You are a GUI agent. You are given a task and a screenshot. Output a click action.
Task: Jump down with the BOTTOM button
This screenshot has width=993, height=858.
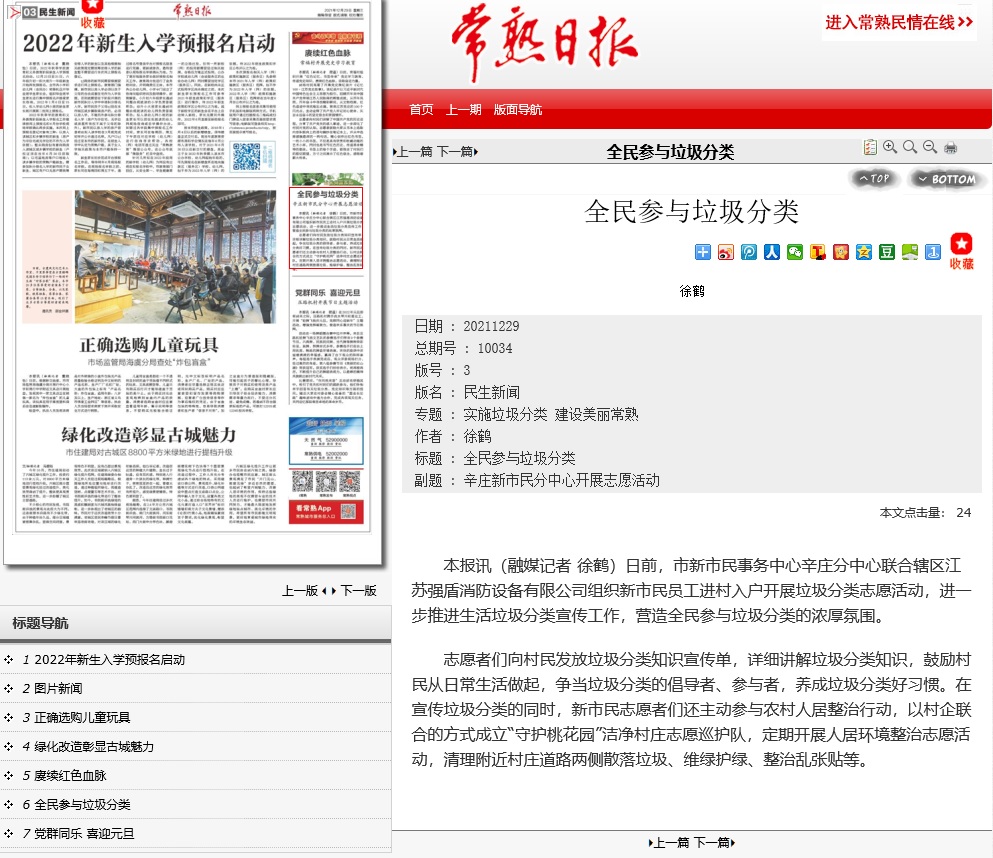pos(947,179)
